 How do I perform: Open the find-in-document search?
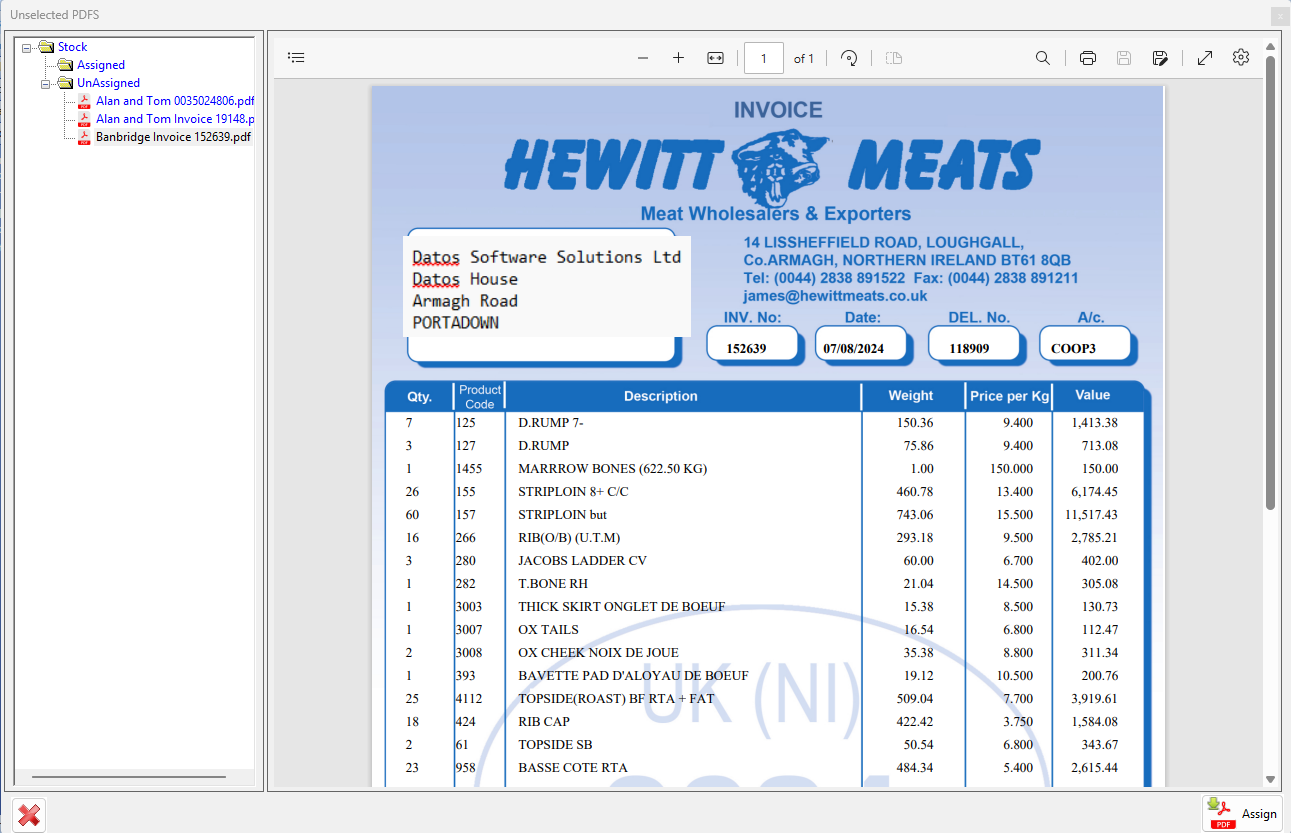click(x=1042, y=58)
